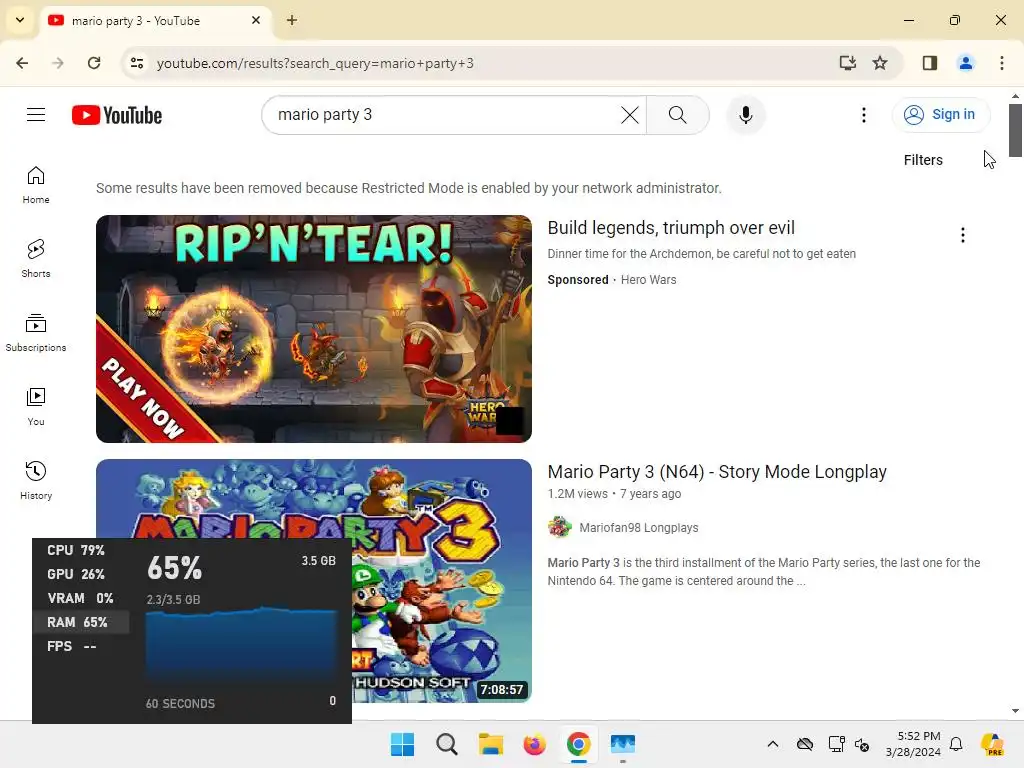This screenshot has height=768, width=1024.
Task: Go to the YouTube logo homepage
Action: 117,115
